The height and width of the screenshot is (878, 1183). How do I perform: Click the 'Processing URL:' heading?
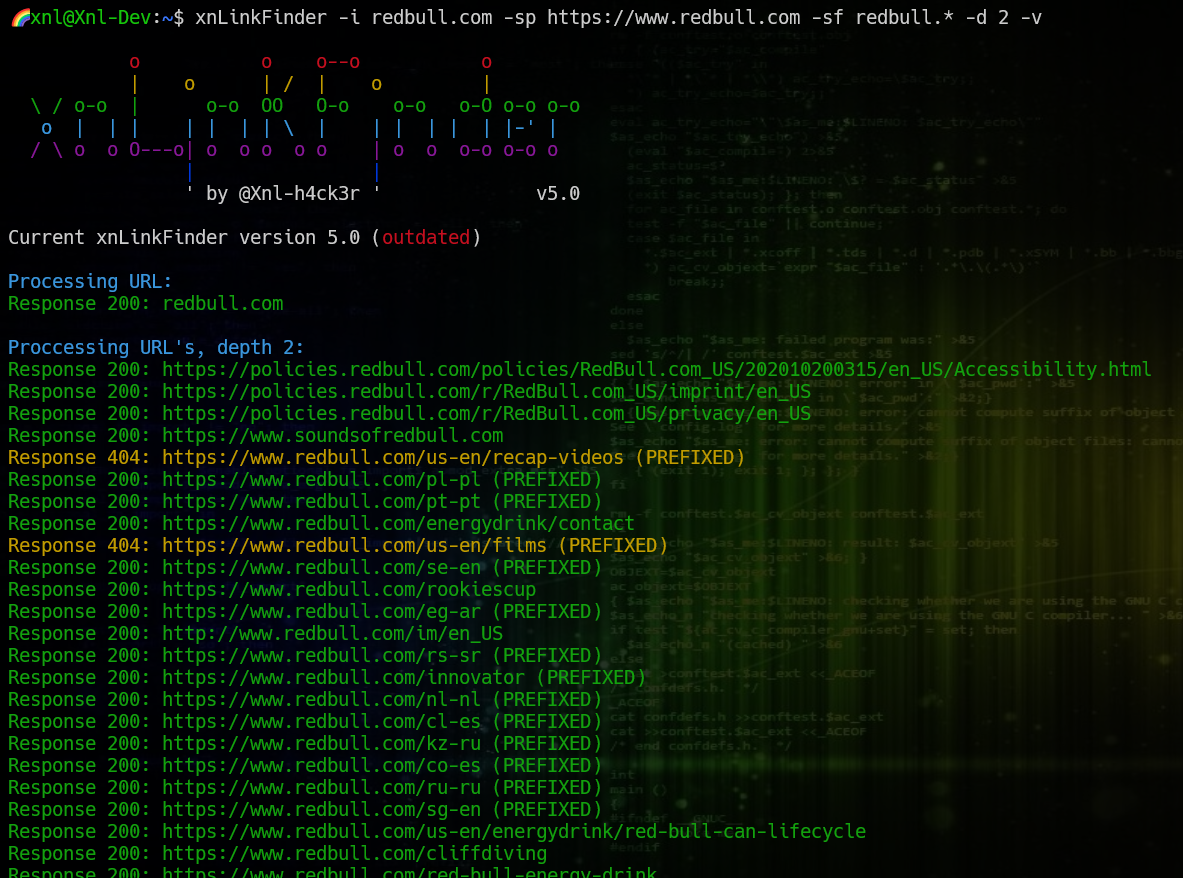coord(91,281)
